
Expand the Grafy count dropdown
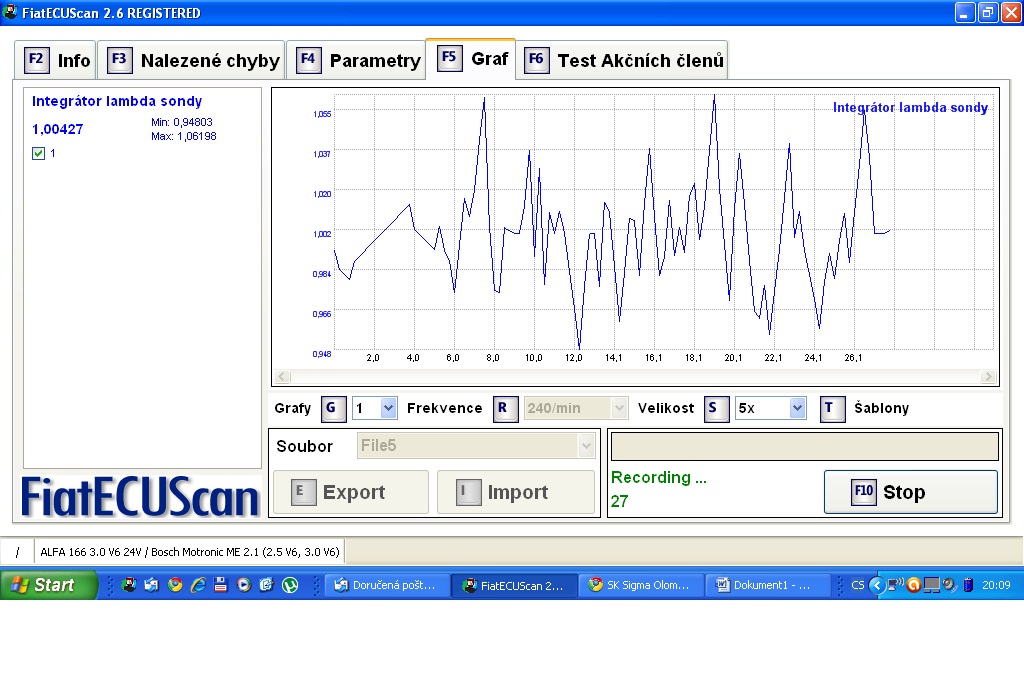388,408
